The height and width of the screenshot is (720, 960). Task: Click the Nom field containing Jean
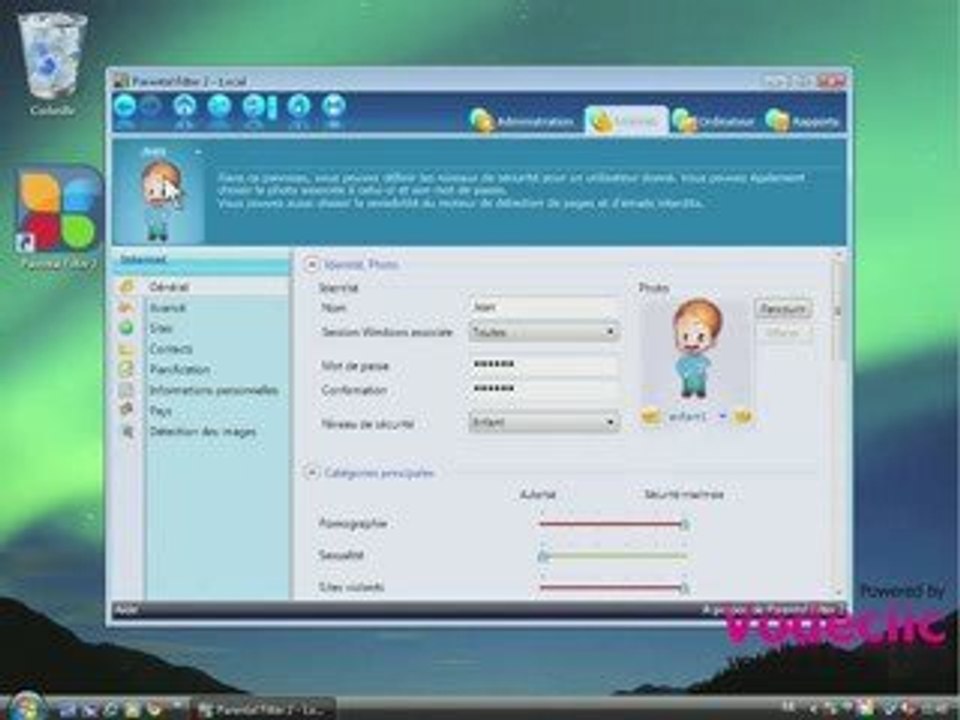tap(544, 307)
